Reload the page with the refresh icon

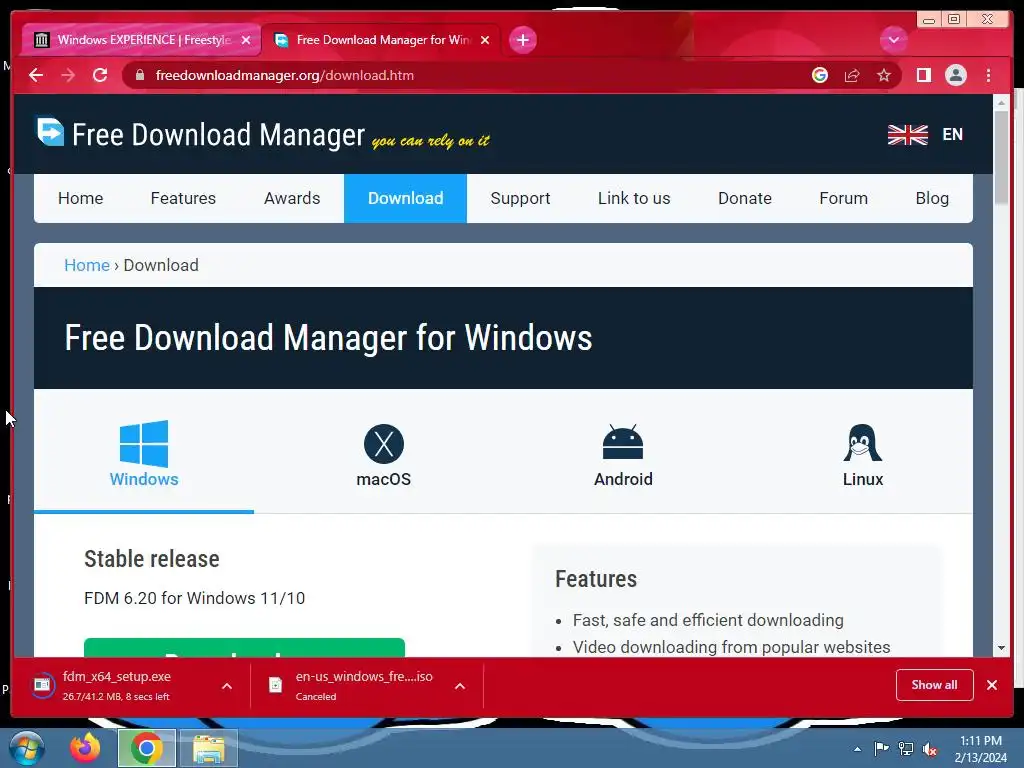(100, 75)
